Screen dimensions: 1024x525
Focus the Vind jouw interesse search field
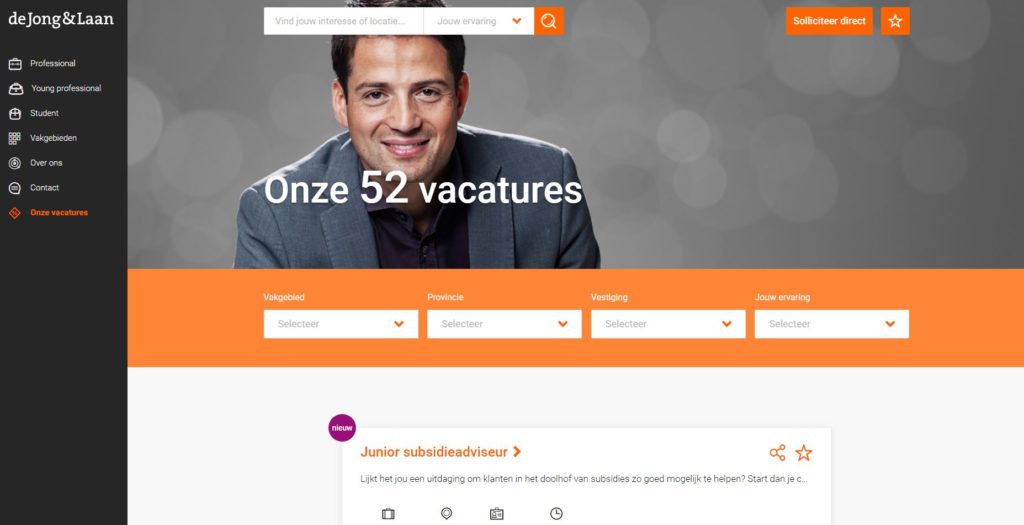[x=344, y=21]
